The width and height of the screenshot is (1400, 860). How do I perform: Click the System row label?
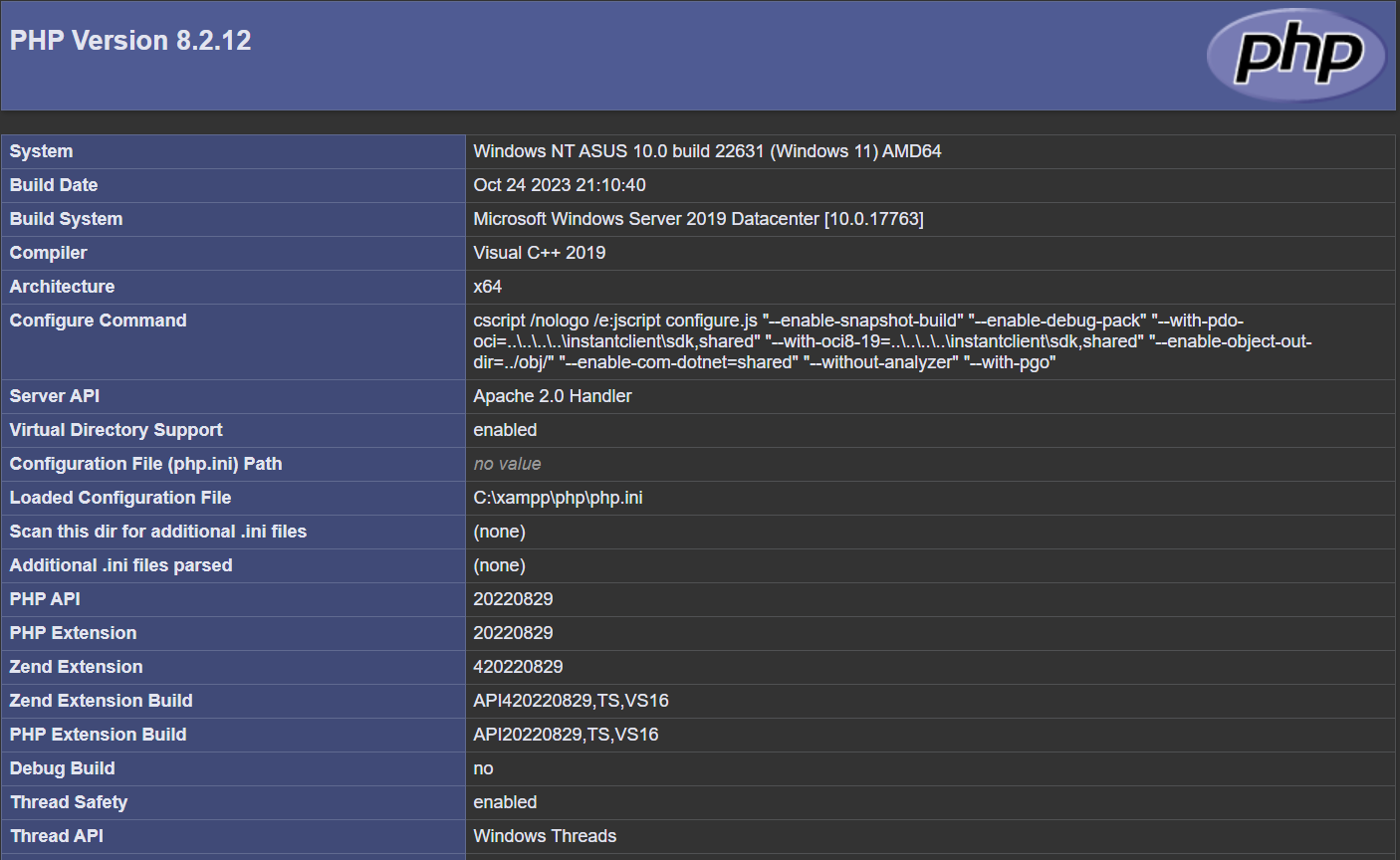[x=41, y=151]
